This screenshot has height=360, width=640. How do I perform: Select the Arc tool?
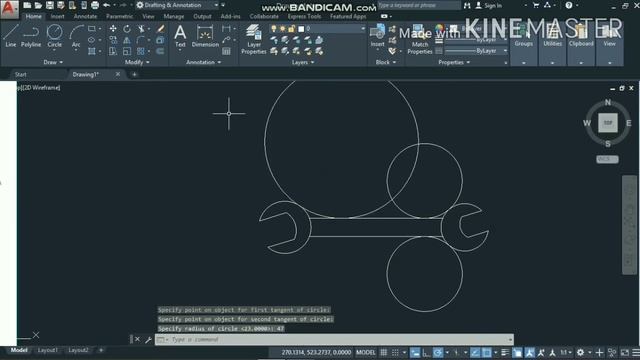coord(76,36)
